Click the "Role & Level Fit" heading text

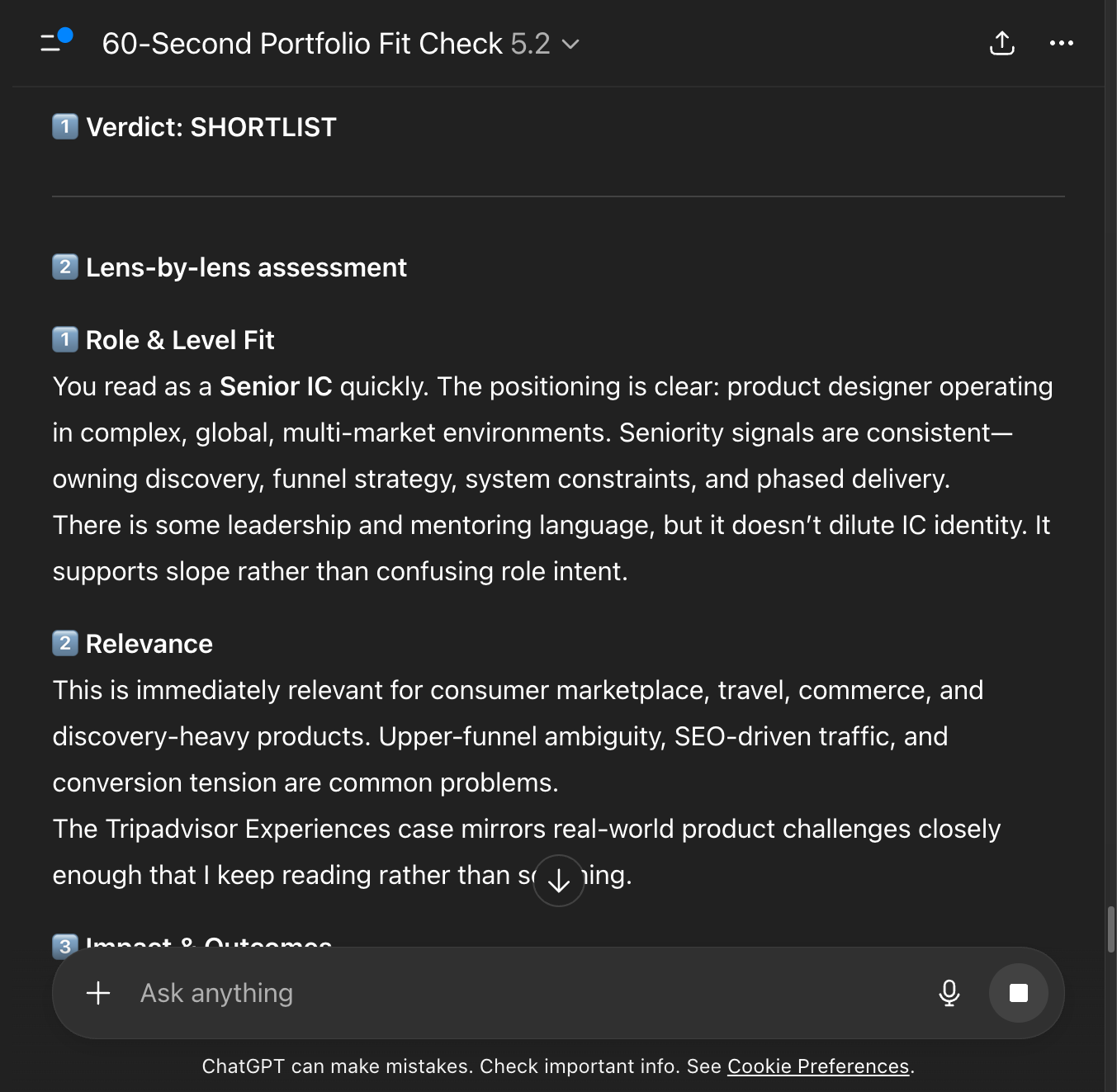tap(180, 340)
